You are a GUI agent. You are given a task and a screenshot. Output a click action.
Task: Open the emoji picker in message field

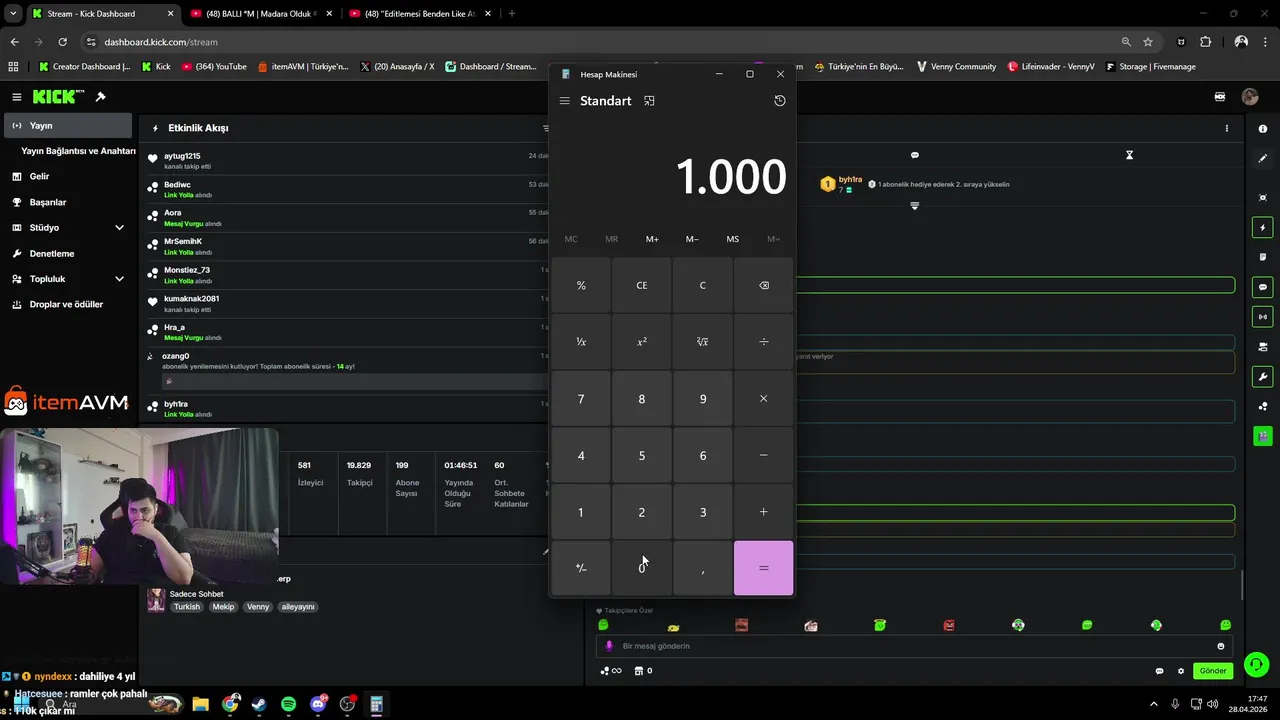1221,646
